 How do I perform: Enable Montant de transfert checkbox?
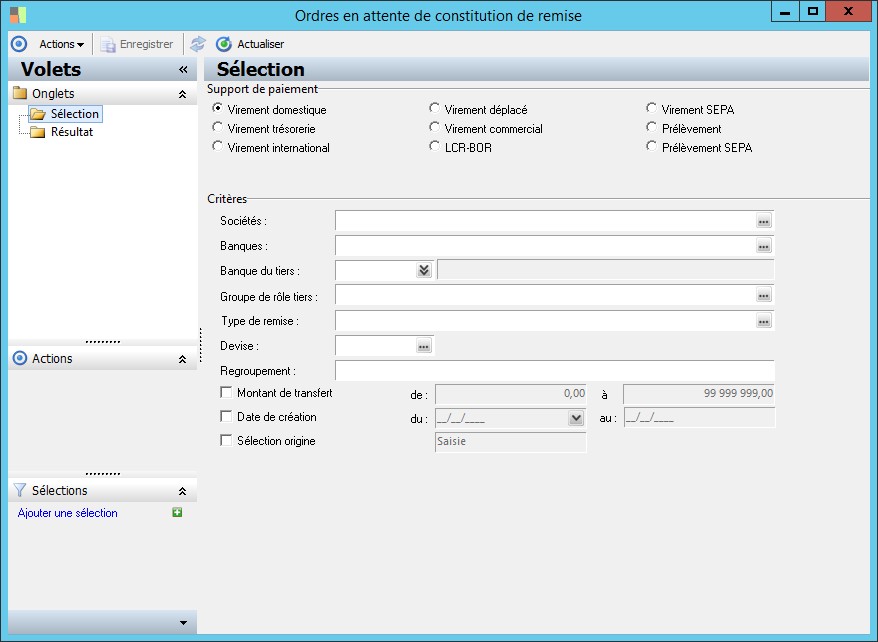226,392
